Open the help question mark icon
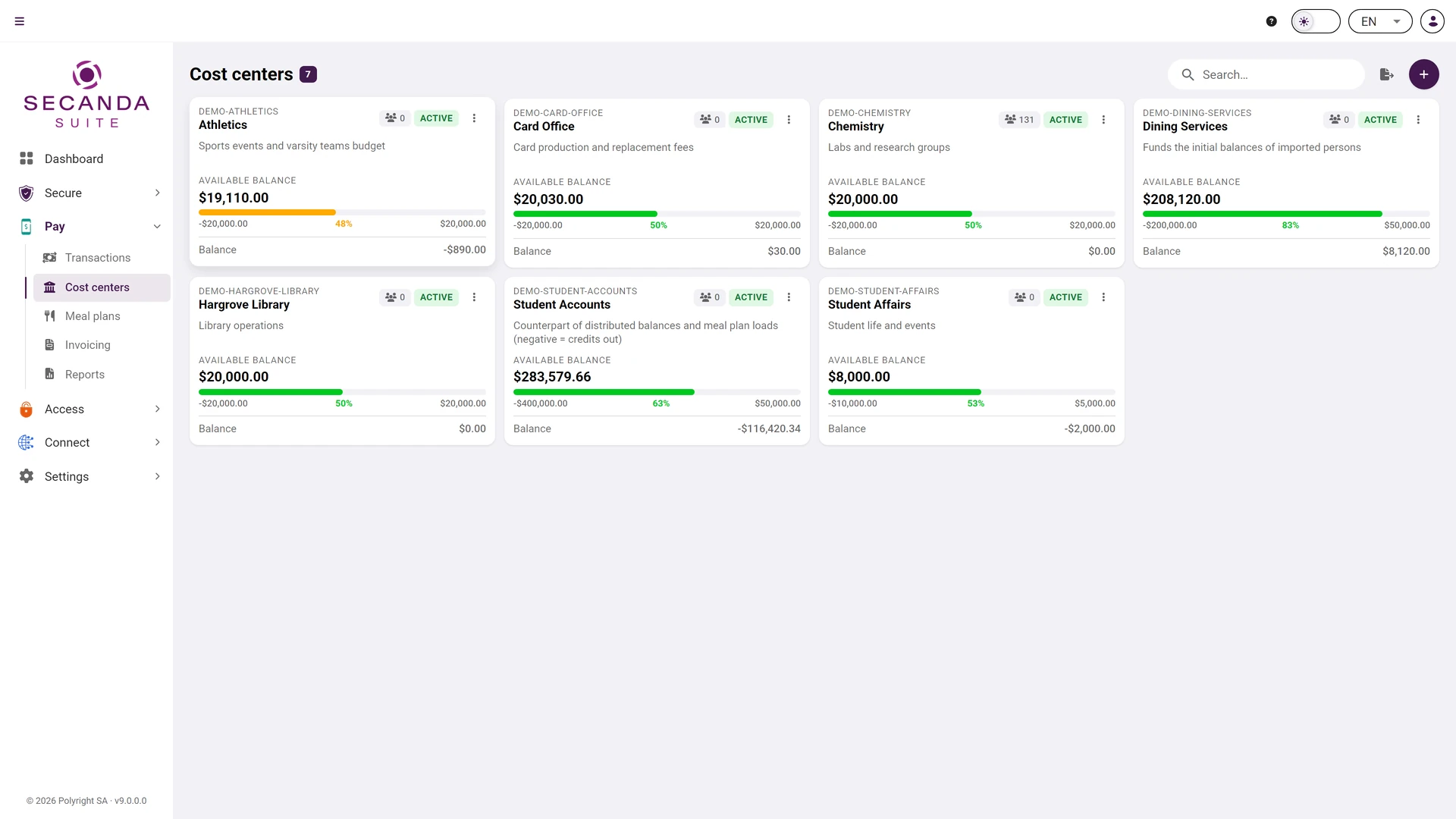 (1272, 21)
